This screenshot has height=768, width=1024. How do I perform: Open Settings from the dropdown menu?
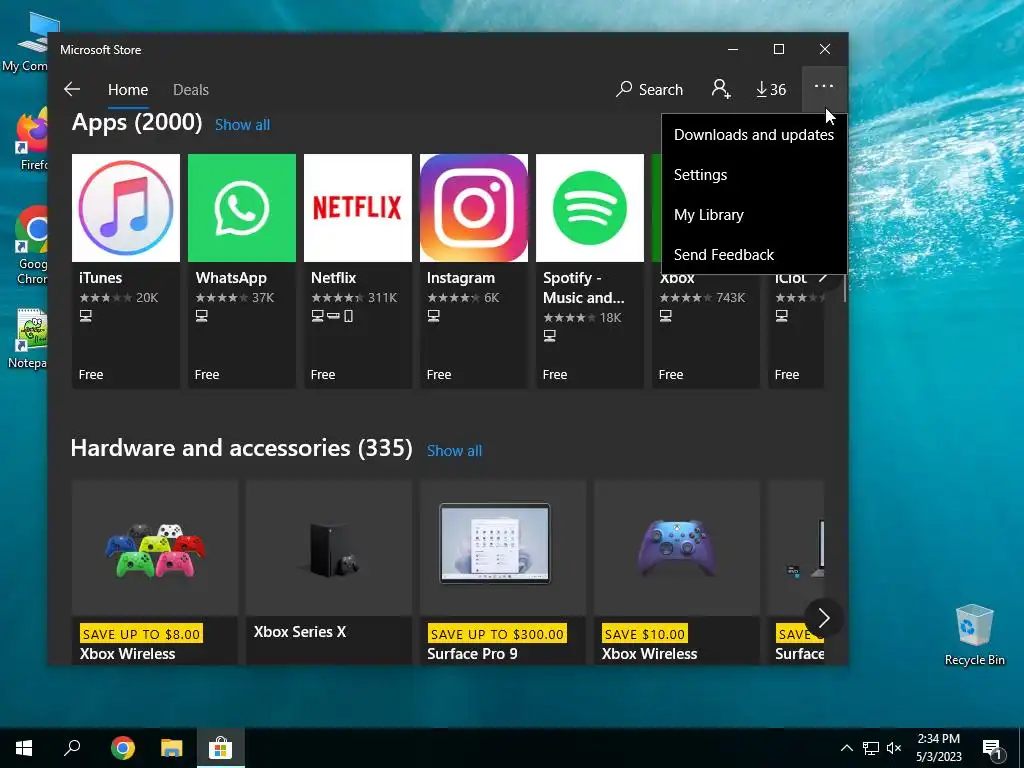tap(754, 174)
